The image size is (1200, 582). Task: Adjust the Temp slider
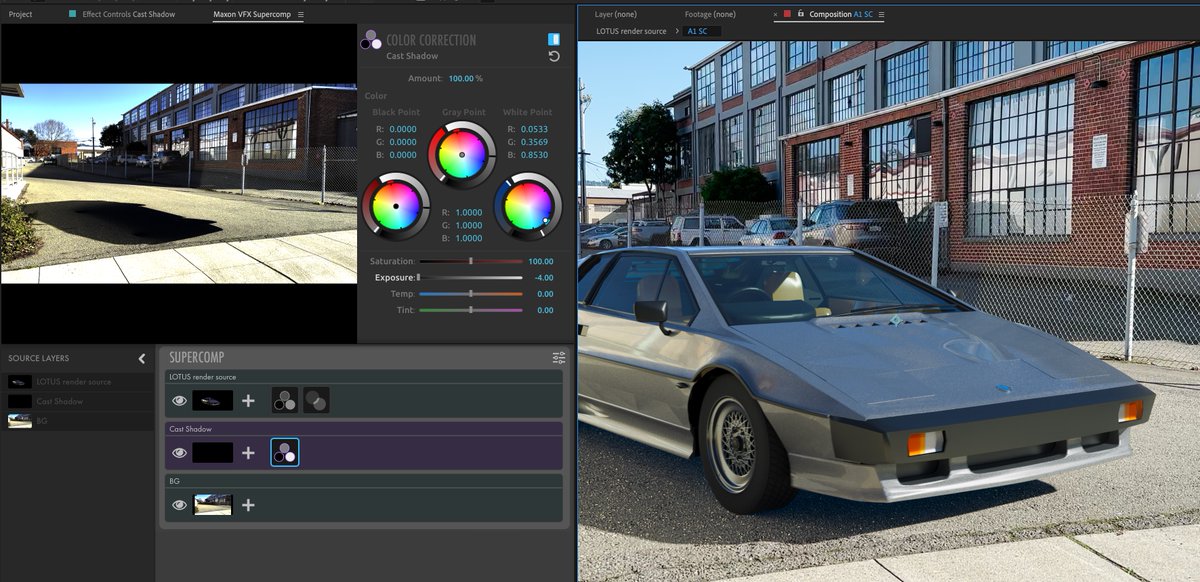470,294
